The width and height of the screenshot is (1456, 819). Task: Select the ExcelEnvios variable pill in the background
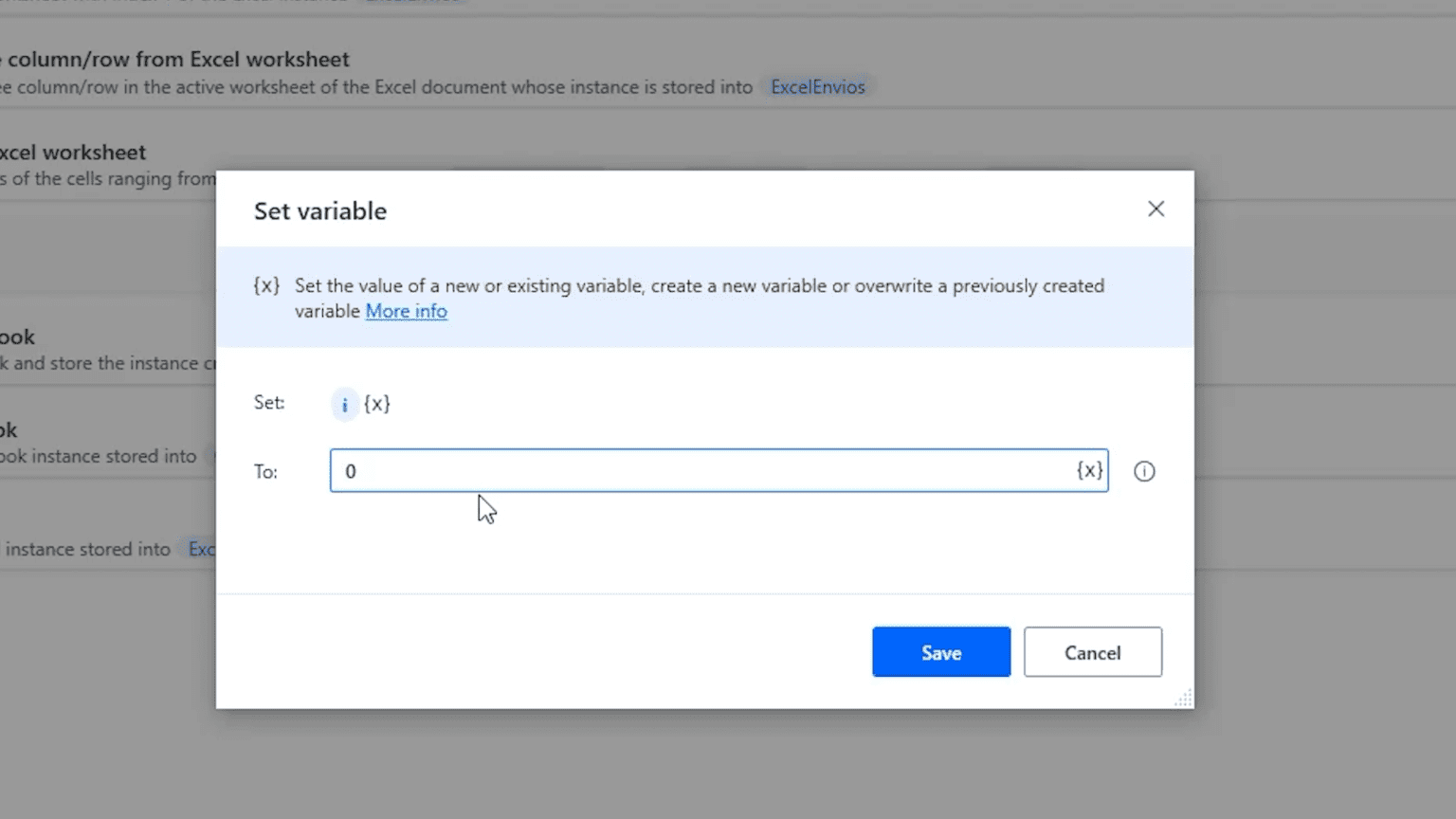click(817, 86)
